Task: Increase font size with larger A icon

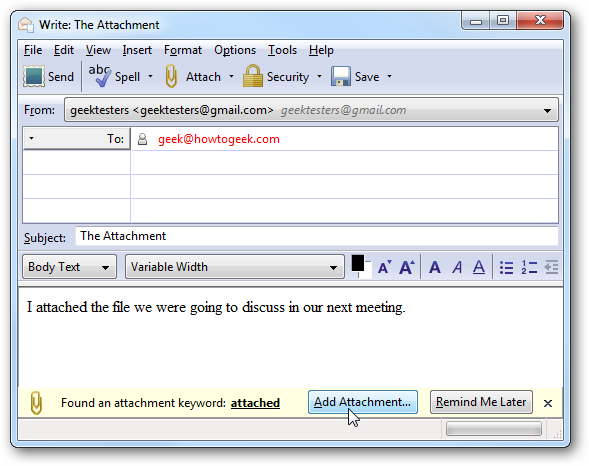Action: [407, 267]
